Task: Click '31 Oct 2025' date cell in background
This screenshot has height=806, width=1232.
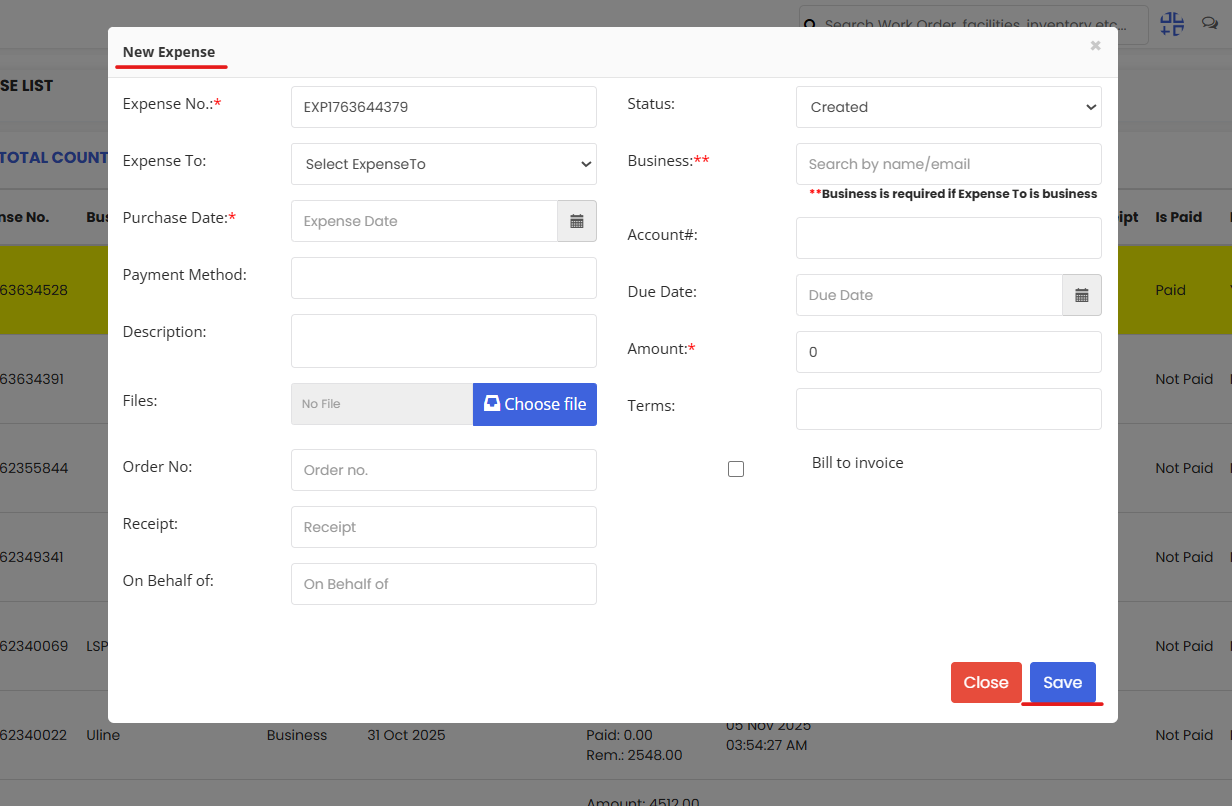Action: click(x=406, y=735)
